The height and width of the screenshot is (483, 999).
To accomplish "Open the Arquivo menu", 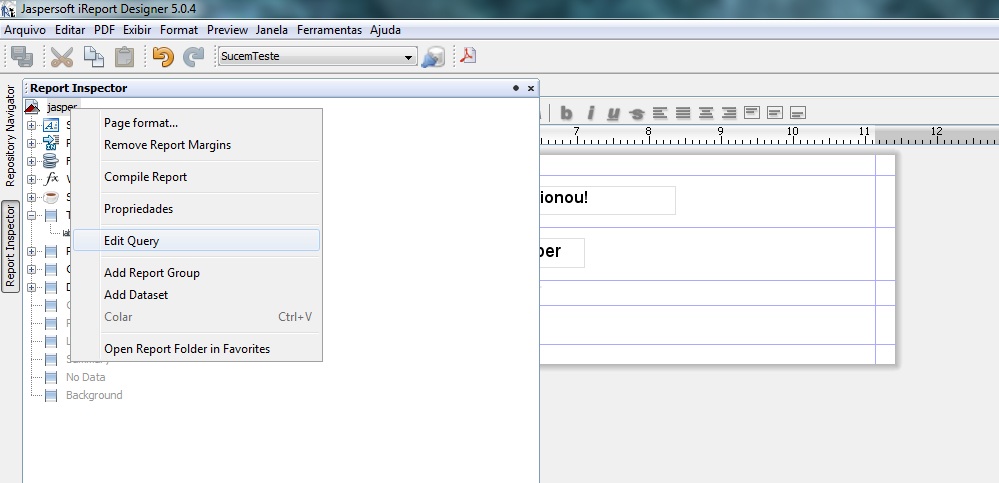I will click(x=25, y=30).
